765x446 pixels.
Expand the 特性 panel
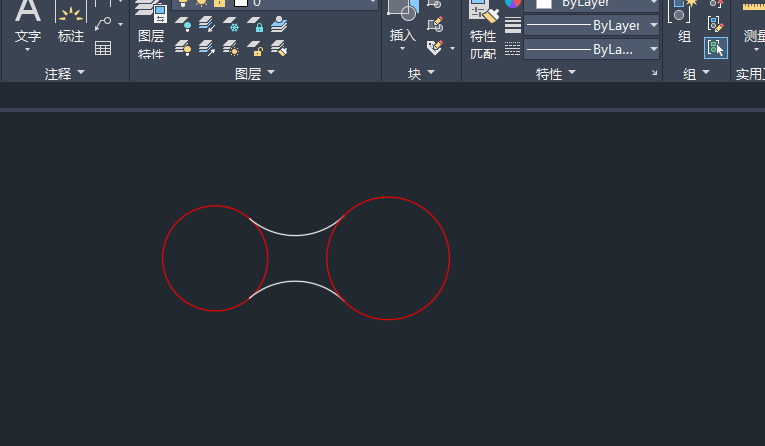(555, 74)
